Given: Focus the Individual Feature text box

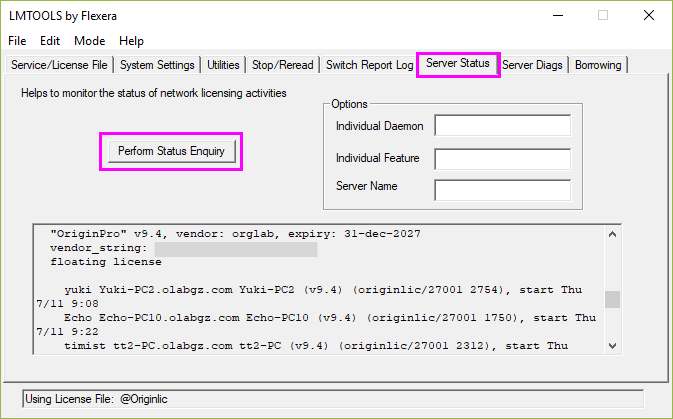Looking at the screenshot, I should pos(502,158).
